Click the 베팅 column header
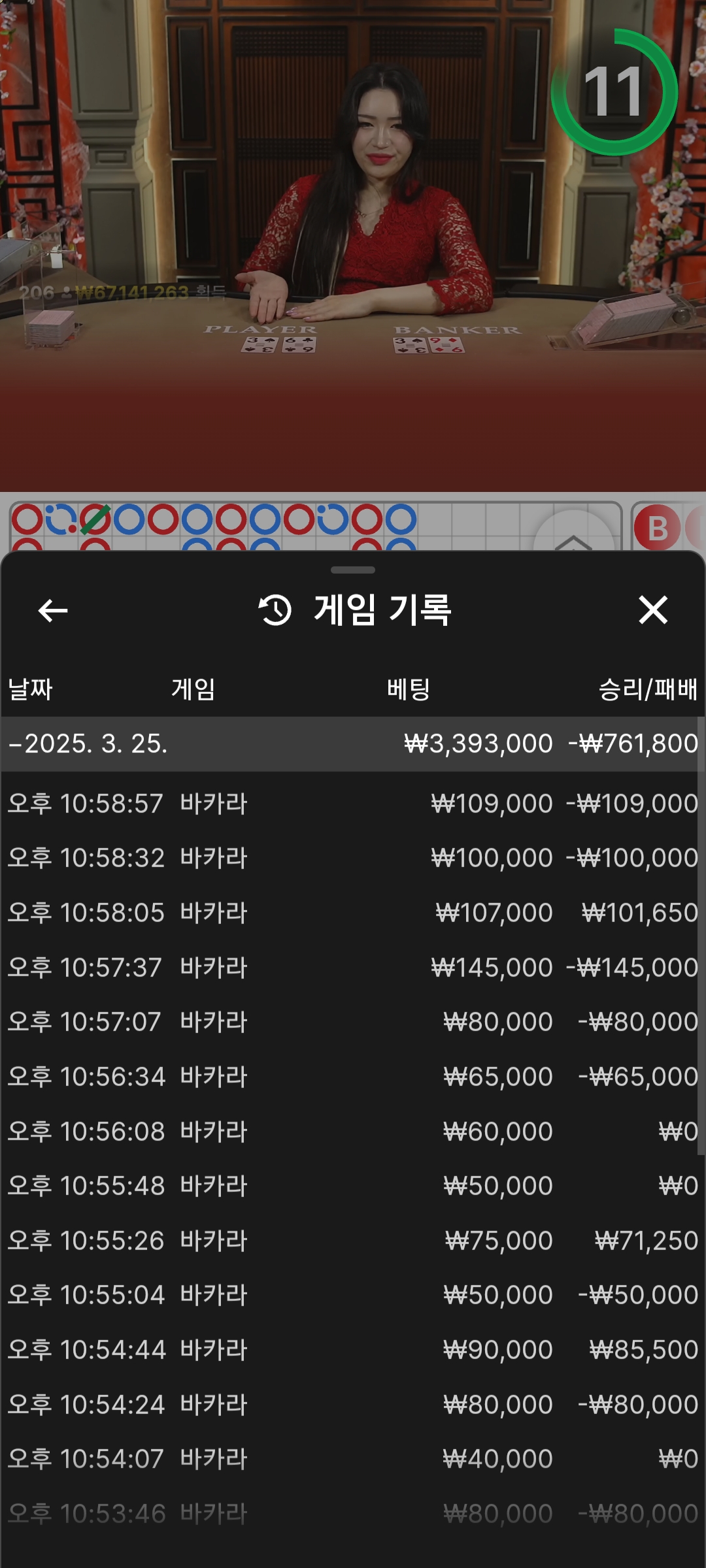 [x=409, y=689]
